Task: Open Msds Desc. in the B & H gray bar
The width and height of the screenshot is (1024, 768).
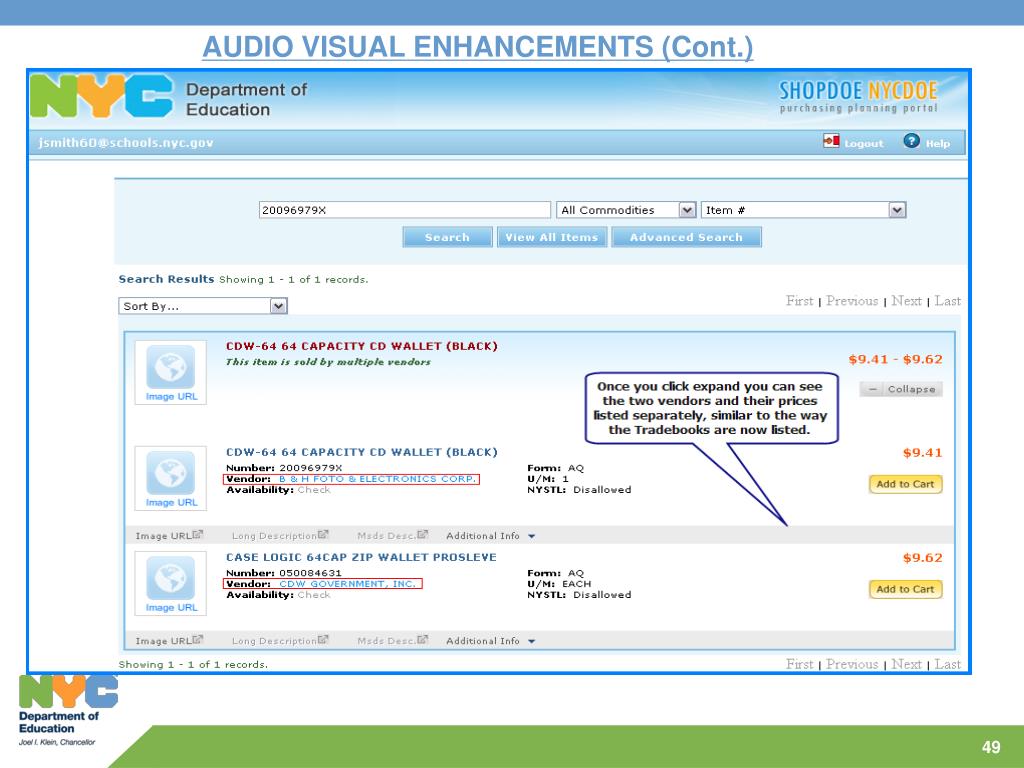Action: pos(392,536)
